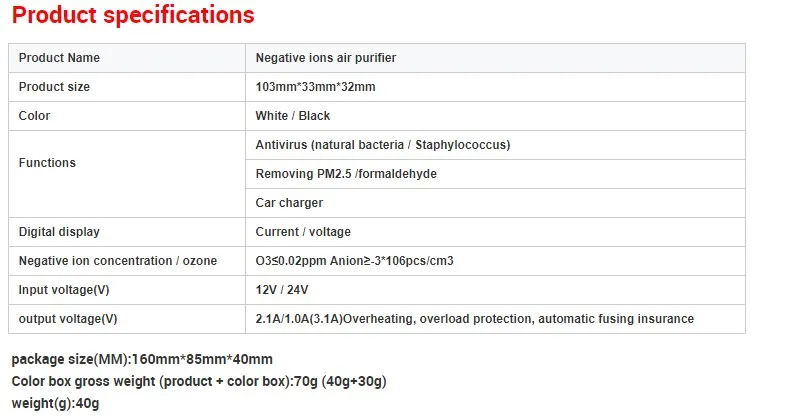This screenshot has height=420, width=800.
Task: Click the Car charger function row
Action: pyautogui.click(x=495, y=203)
